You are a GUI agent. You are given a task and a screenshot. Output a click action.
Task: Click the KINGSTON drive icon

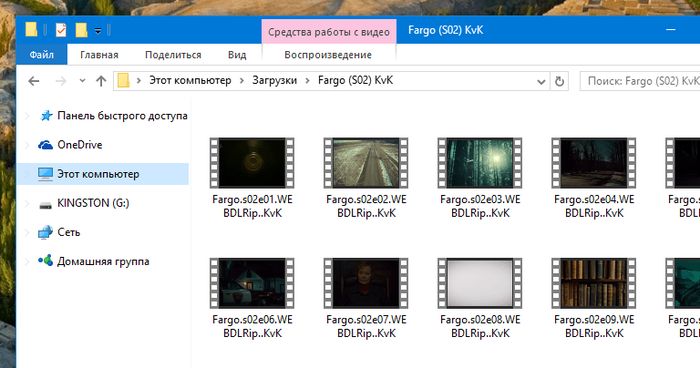pos(46,205)
